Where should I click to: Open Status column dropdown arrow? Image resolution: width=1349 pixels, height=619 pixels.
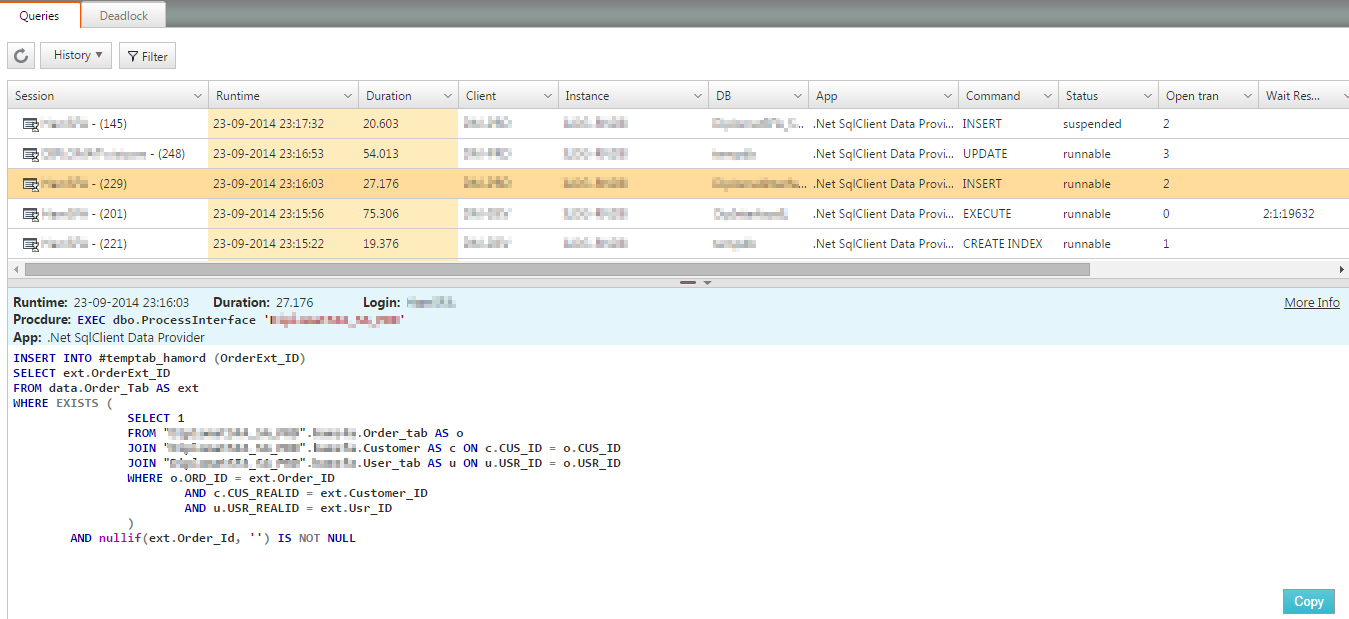(1148, 96)
